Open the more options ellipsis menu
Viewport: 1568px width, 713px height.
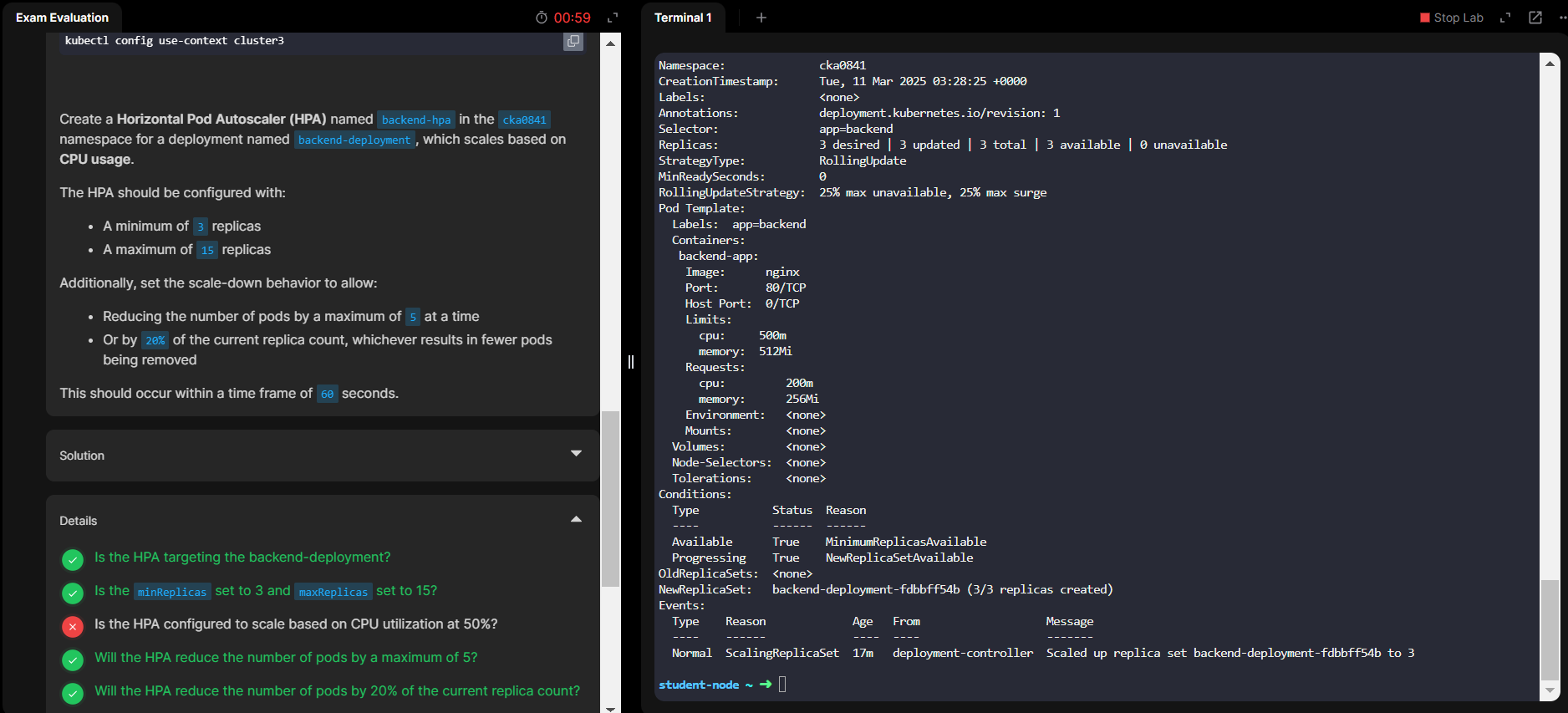(x=1561, y=18)
